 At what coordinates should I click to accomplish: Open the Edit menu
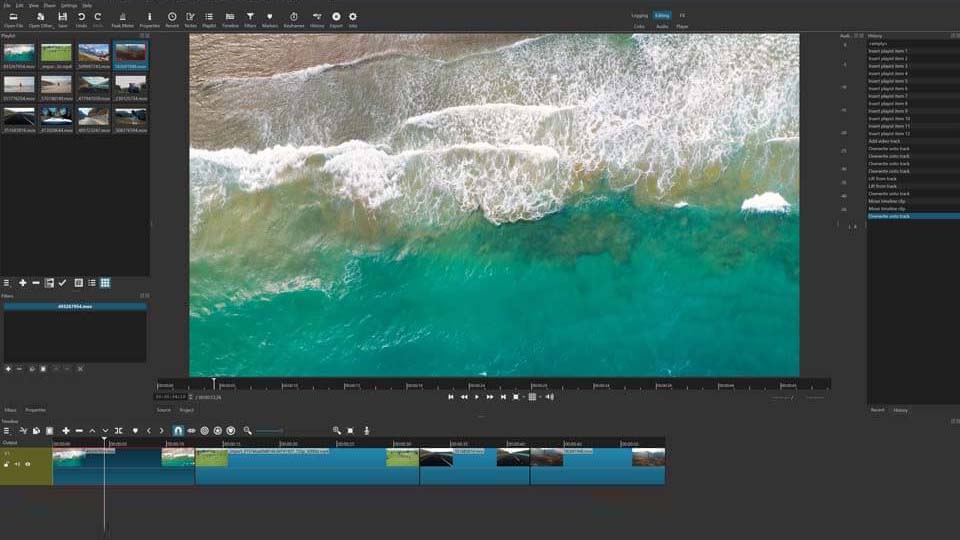[x=20, y=6]
